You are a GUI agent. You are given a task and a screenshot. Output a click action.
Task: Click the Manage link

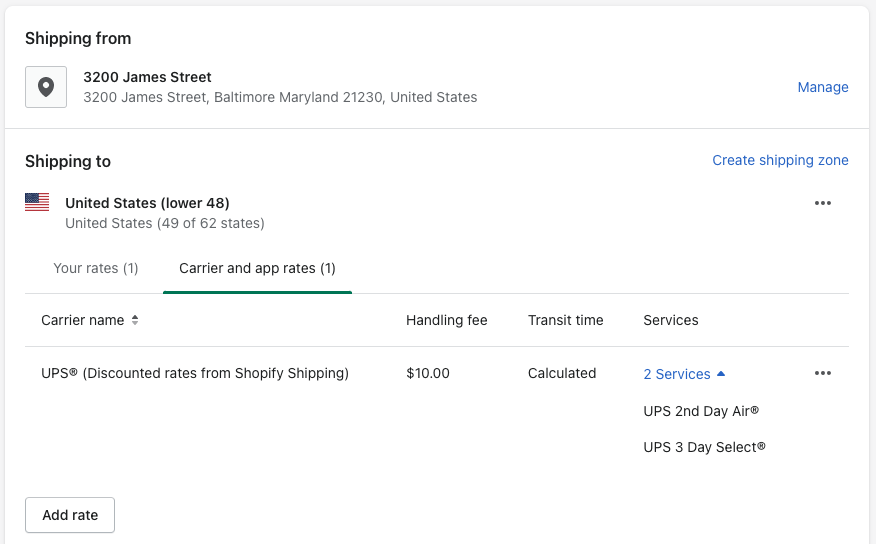pos(822,87)
